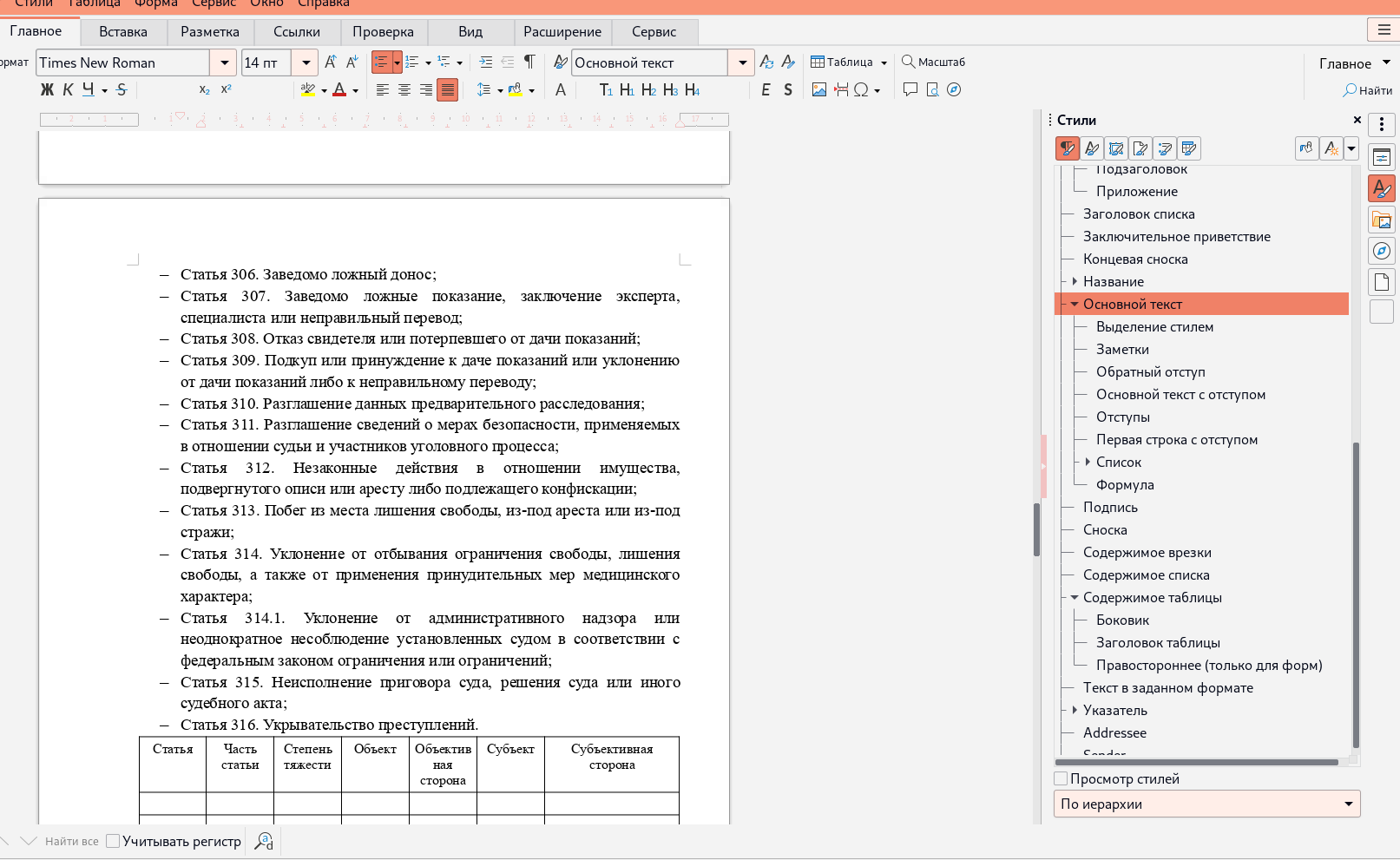This screenshot has width=1400, height=860.
Task: Toggle the unordered bullet list button
Action: click(x=381, y=62)
